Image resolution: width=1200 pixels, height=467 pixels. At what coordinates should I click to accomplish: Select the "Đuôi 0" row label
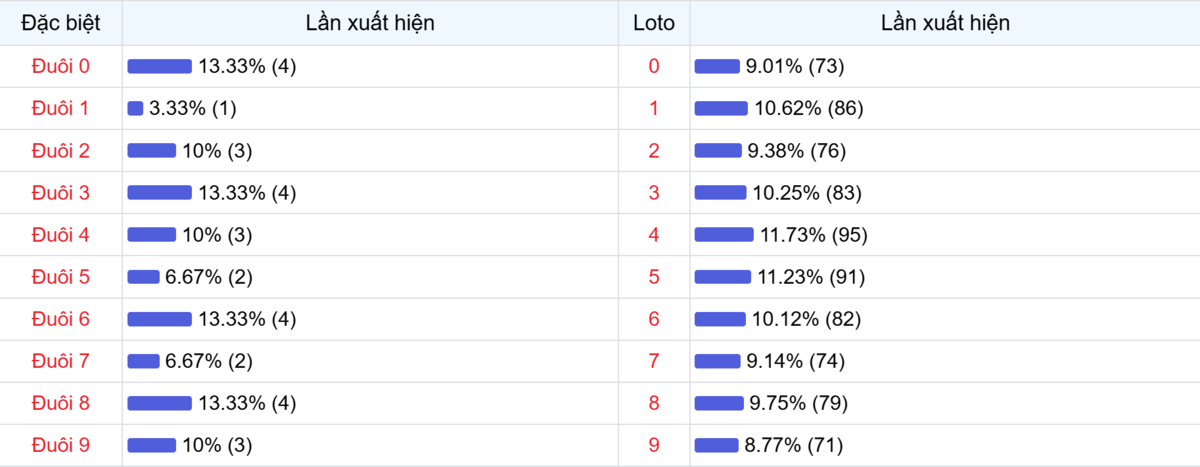click(x=60, y=66)
